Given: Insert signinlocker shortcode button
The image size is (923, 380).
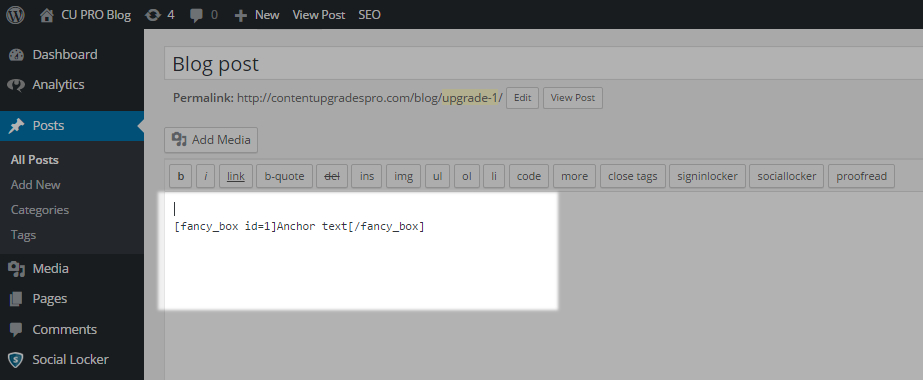Looking at the screenshot, I should pyautogui.click(x=708, y=176).
